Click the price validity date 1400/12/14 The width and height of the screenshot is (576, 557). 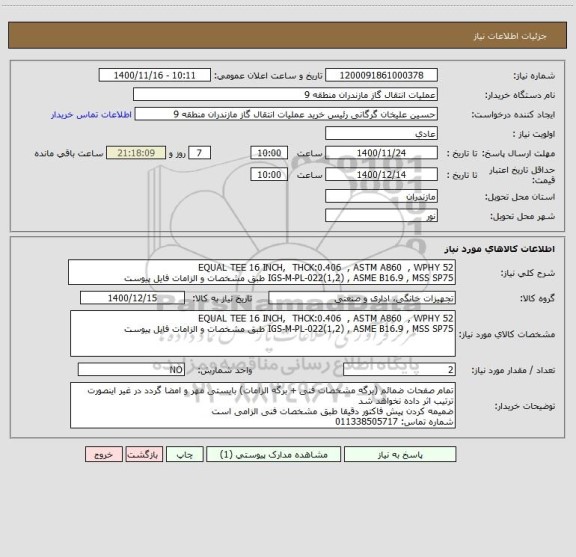tap(381, 175)
